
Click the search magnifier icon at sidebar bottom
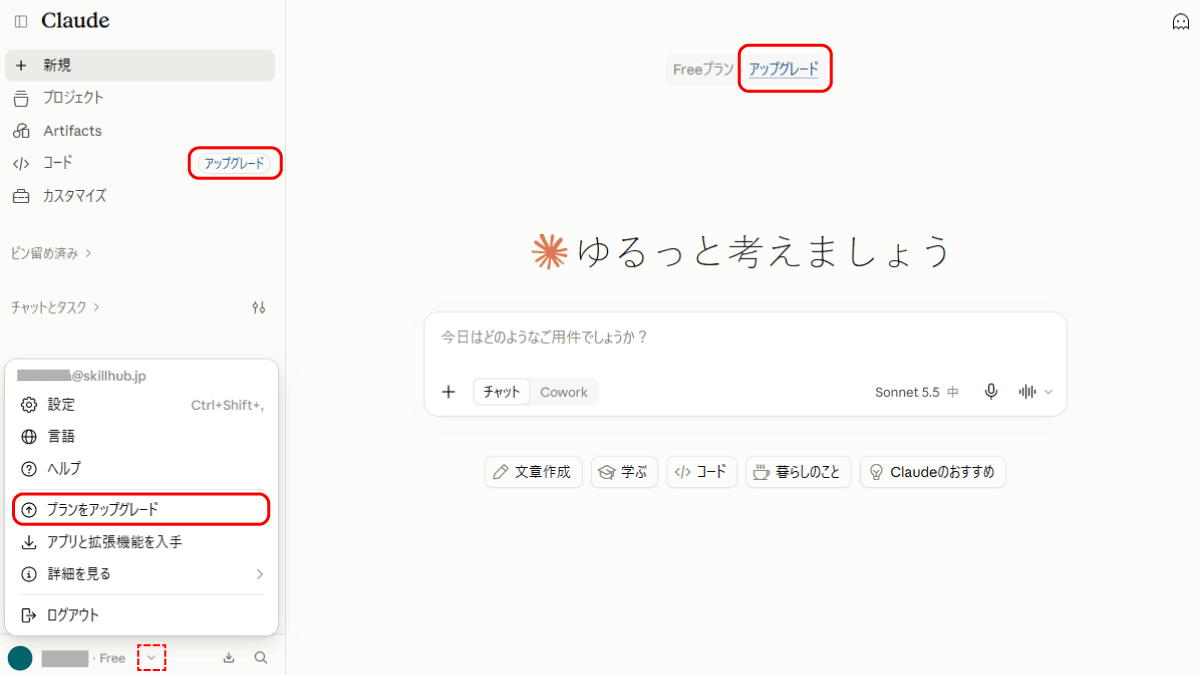[x=261, y=658]
